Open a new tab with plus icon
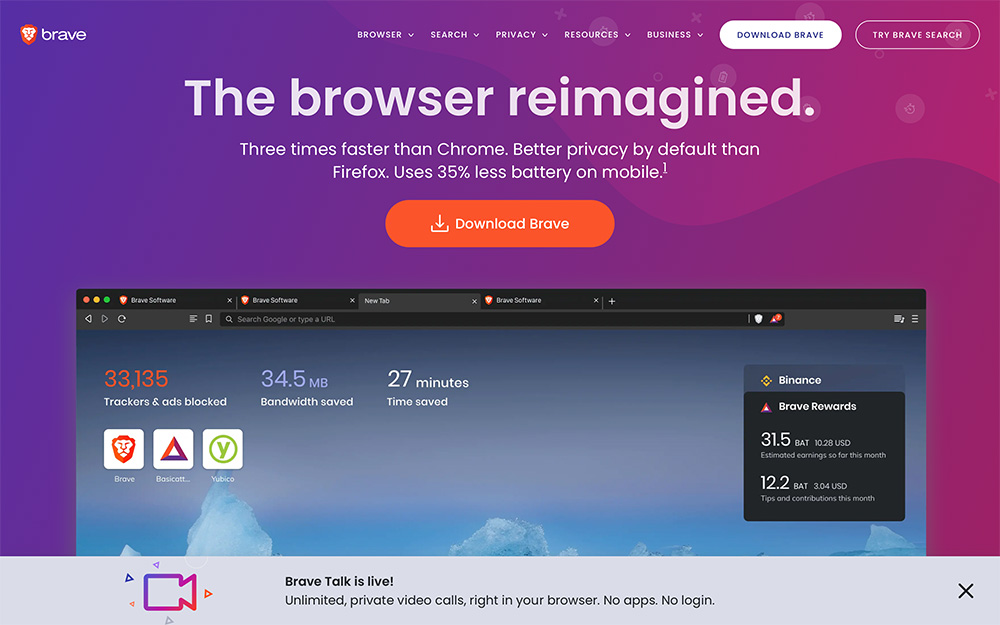This screenshot has height=625, width=1000. pyautogui.click(x=612, y=301)
